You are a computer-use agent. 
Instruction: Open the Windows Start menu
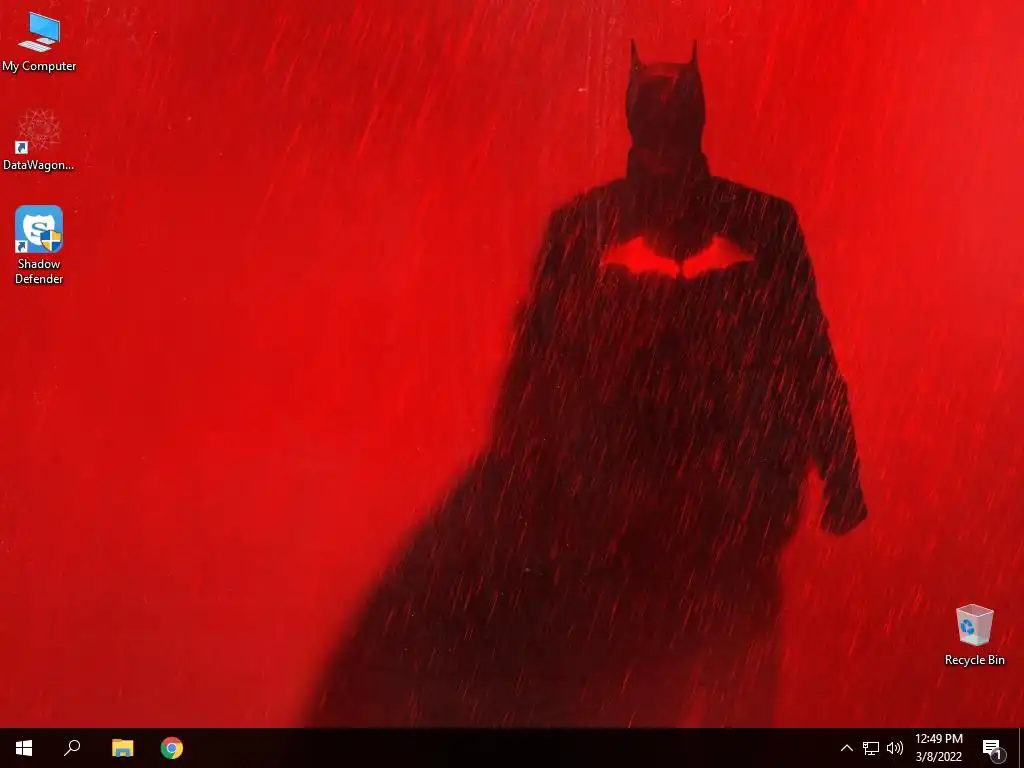click(x=24, y=748)
